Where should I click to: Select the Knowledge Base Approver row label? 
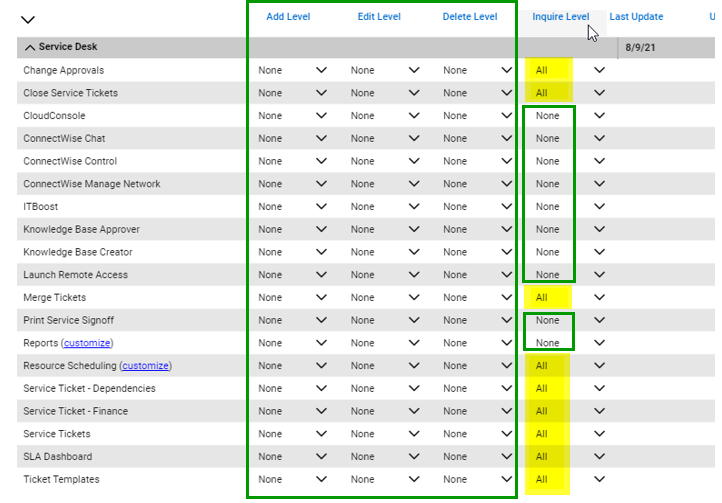tap(77, 230)
